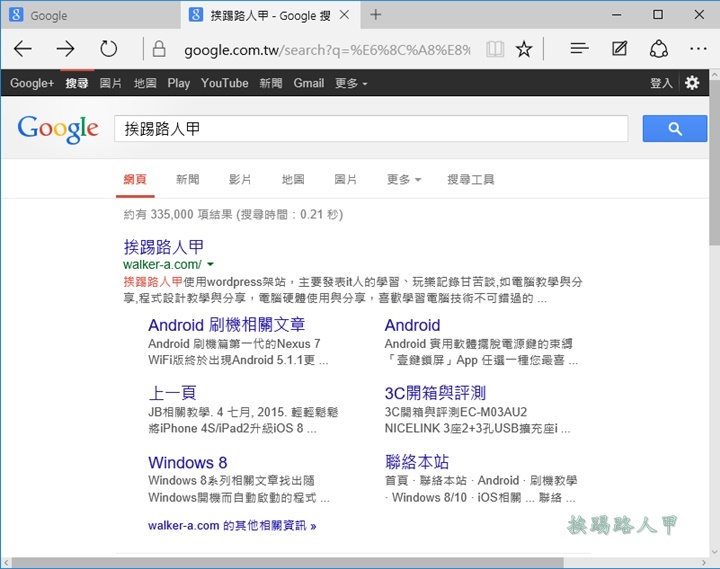Image resolution: width=720 pixels, height=569 pixels.
Task: Open Google+ in the black bar
Action: tap(32, 83)
